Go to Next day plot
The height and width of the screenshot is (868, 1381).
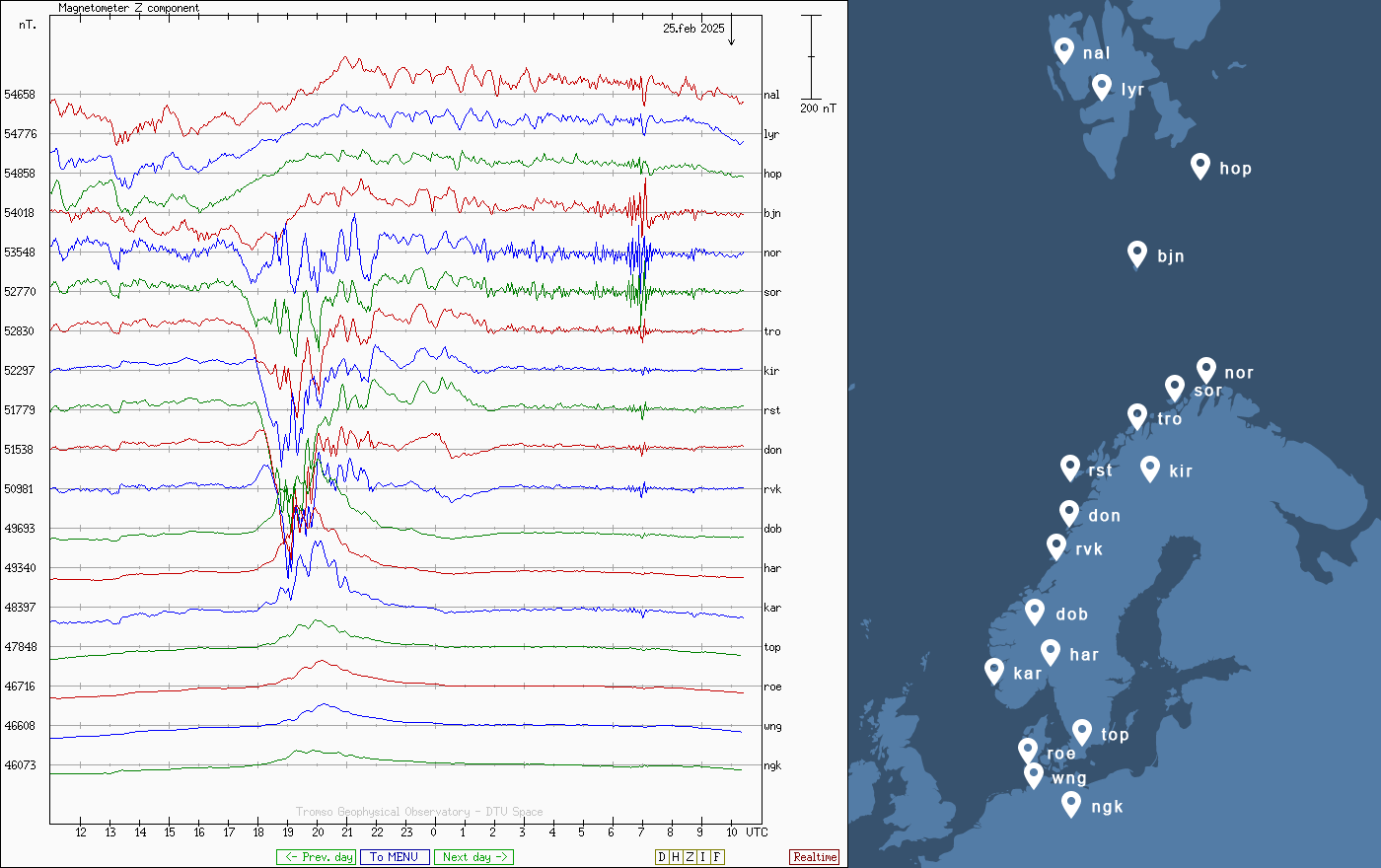click(473, 857)
